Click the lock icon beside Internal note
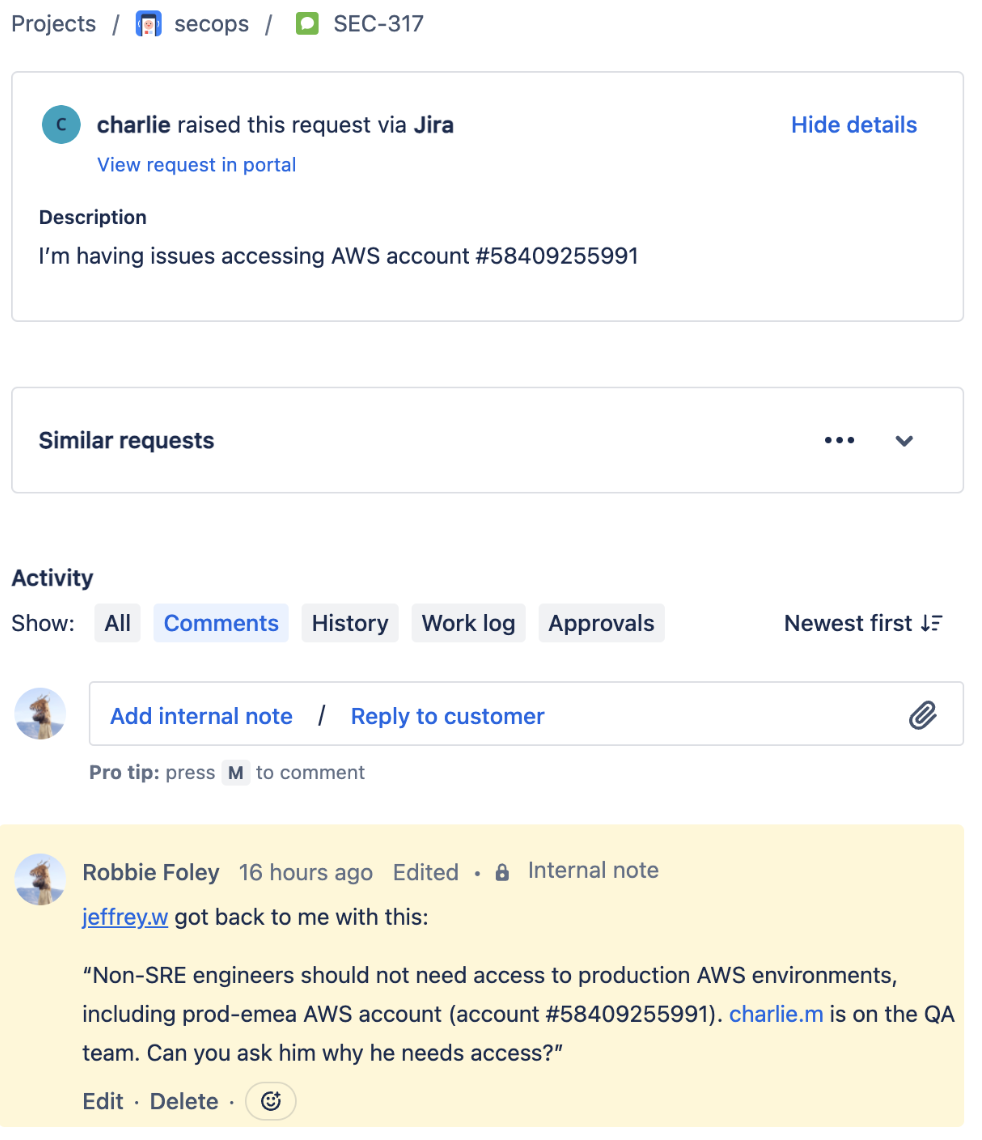The image size is (982, 1140). coord(502,872)
